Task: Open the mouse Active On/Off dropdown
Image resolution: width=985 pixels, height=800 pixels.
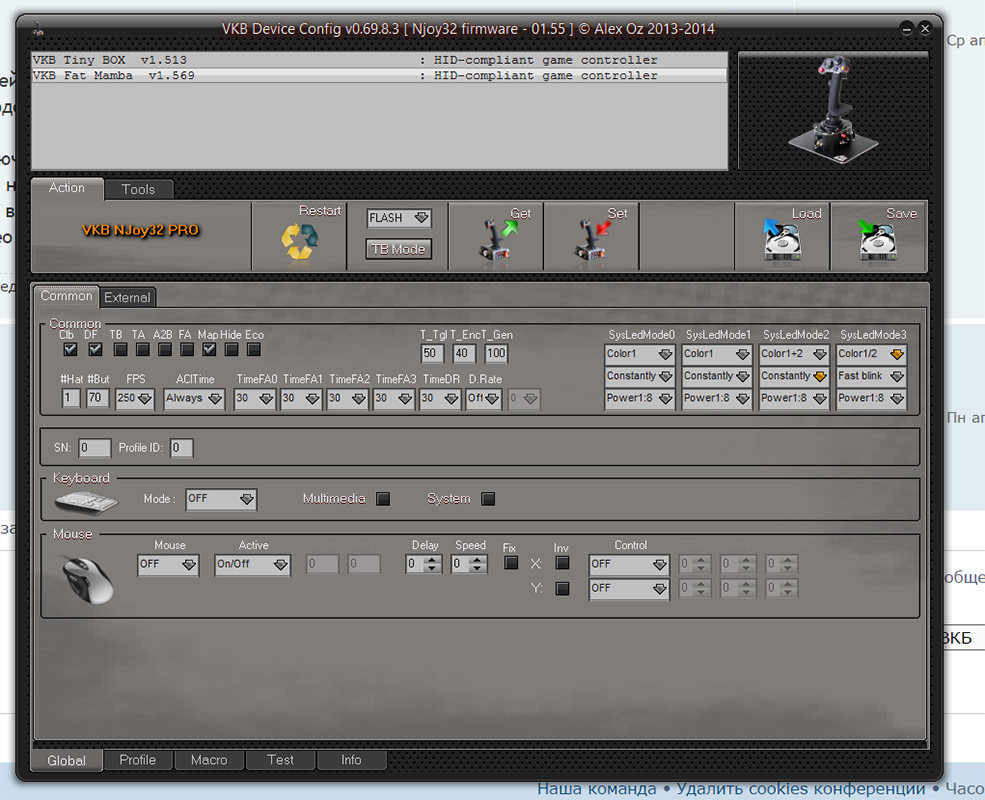Action: click(x=252, y=565)
